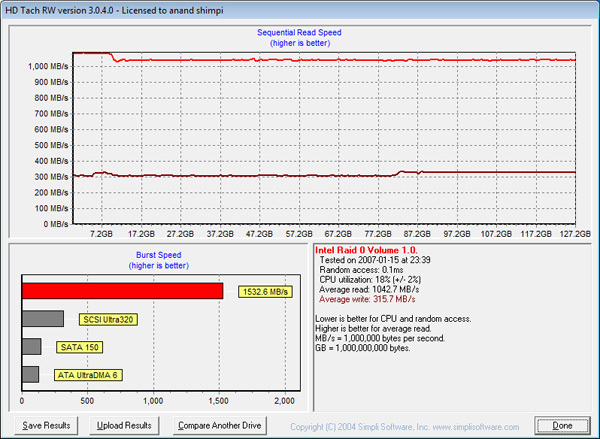Image resolution: width=600 pixels, height=439 pixels.
Task: Select the Tested on 2007-01-15 at 23:39 line
Action: [x=375, y=260]
